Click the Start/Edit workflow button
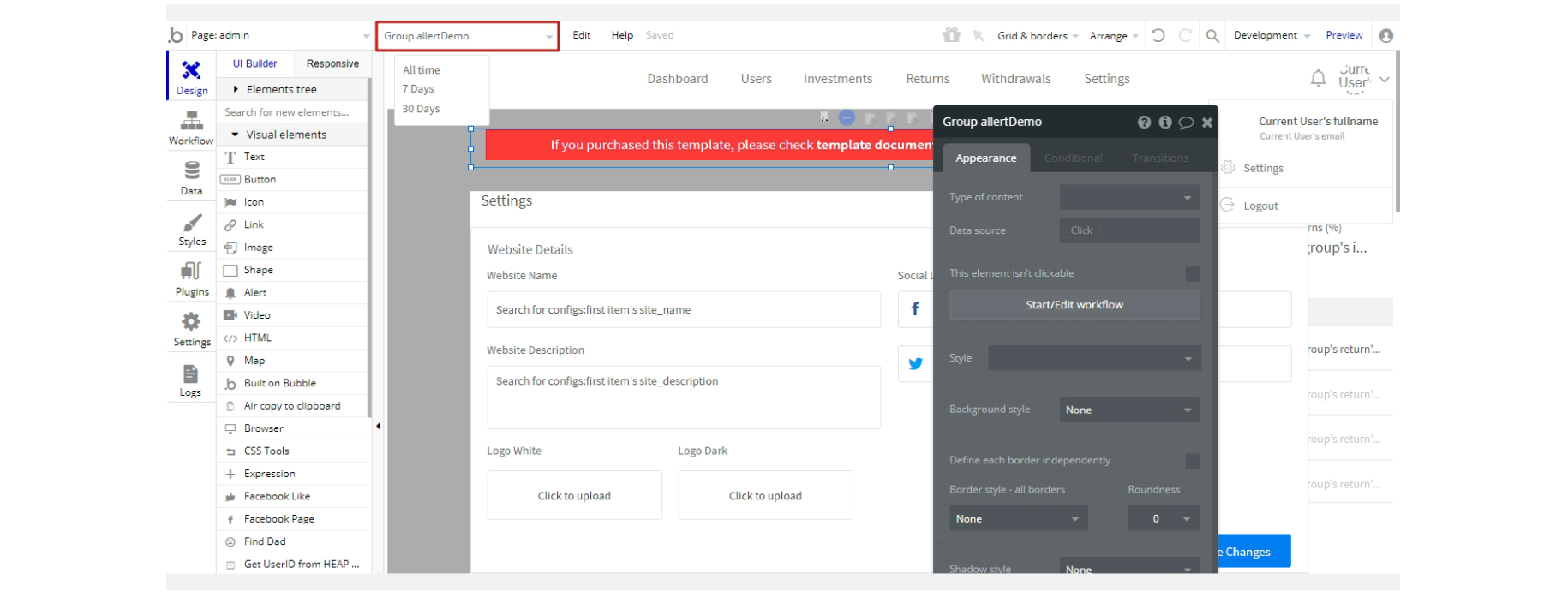The height and width of the screenshot is (598, 1568). click(1074, 305)
